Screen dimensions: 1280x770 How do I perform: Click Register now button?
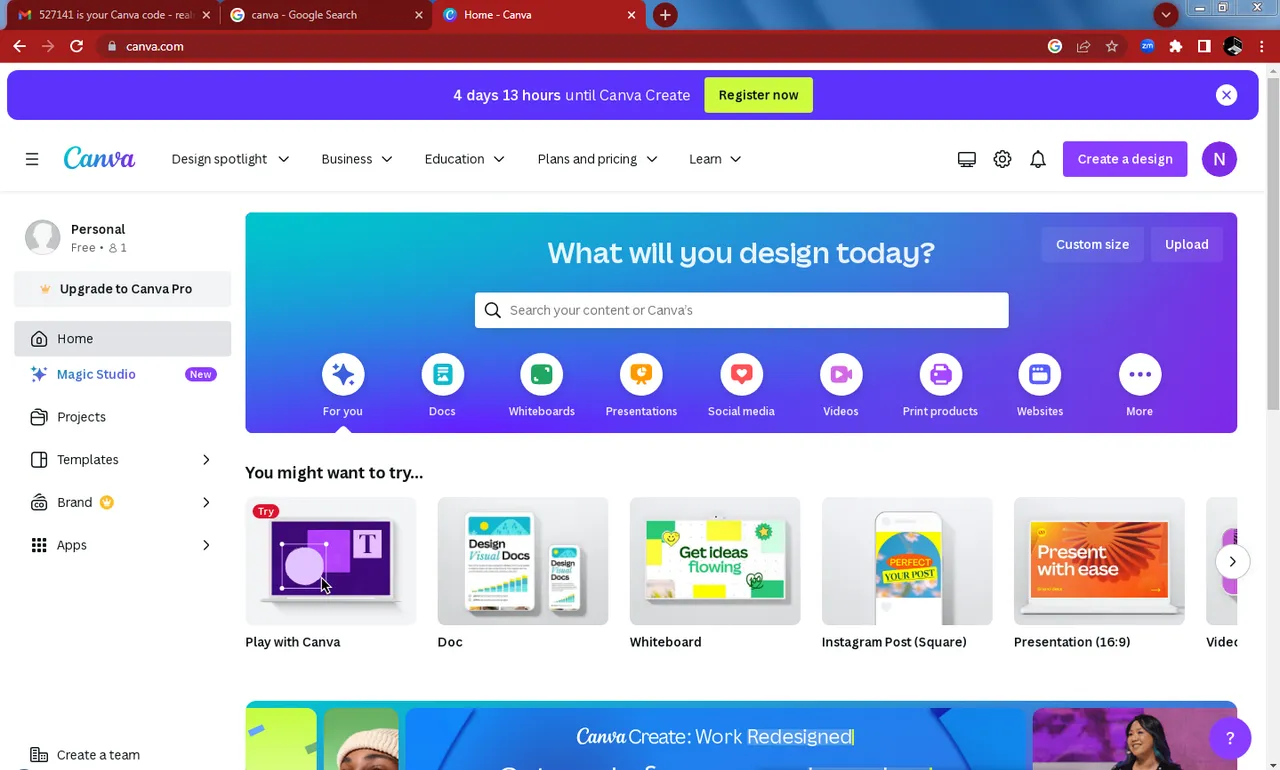tap(758, 95)
